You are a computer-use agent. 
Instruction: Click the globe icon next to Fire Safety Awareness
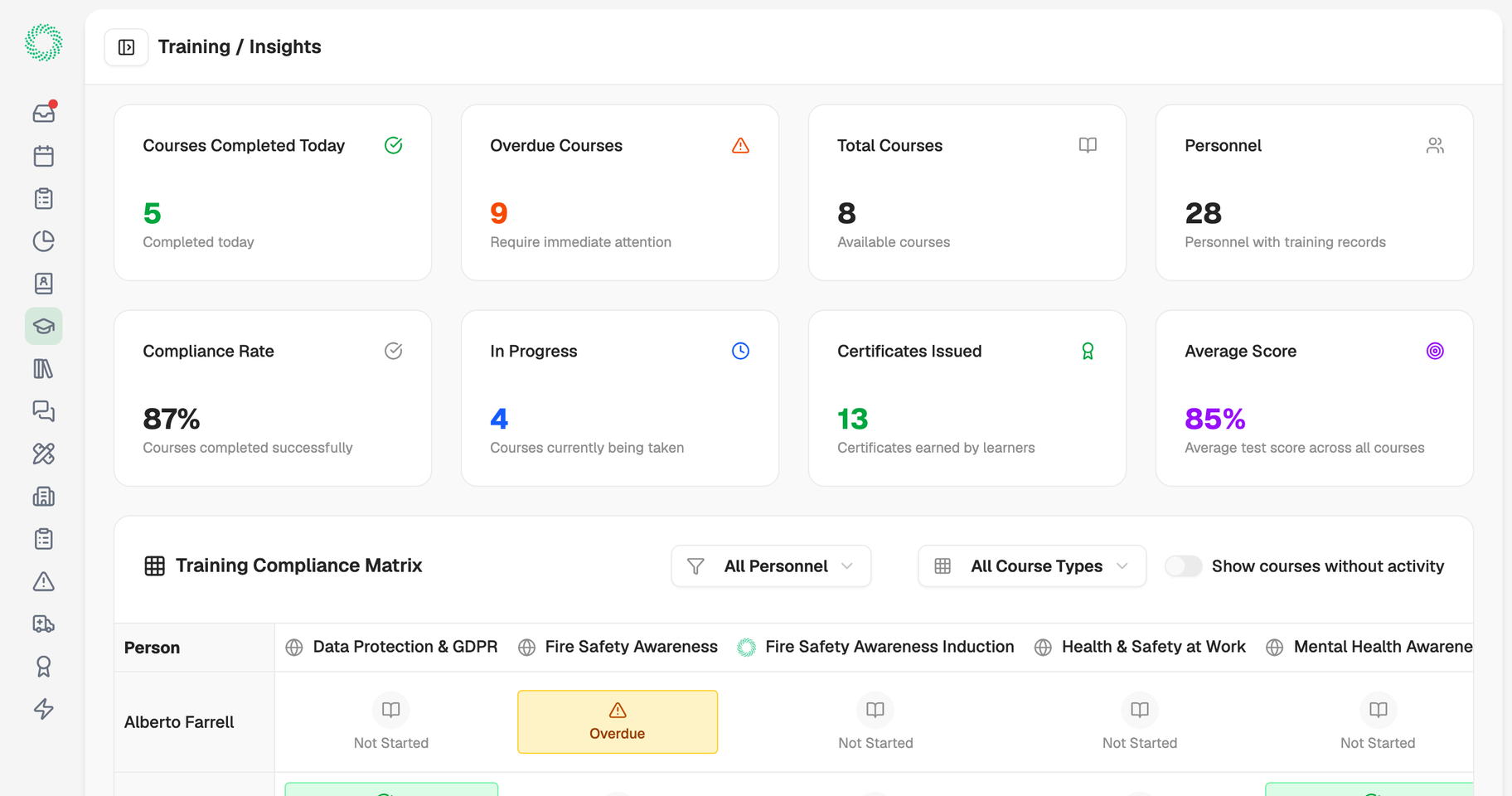(x=526, y=648)
